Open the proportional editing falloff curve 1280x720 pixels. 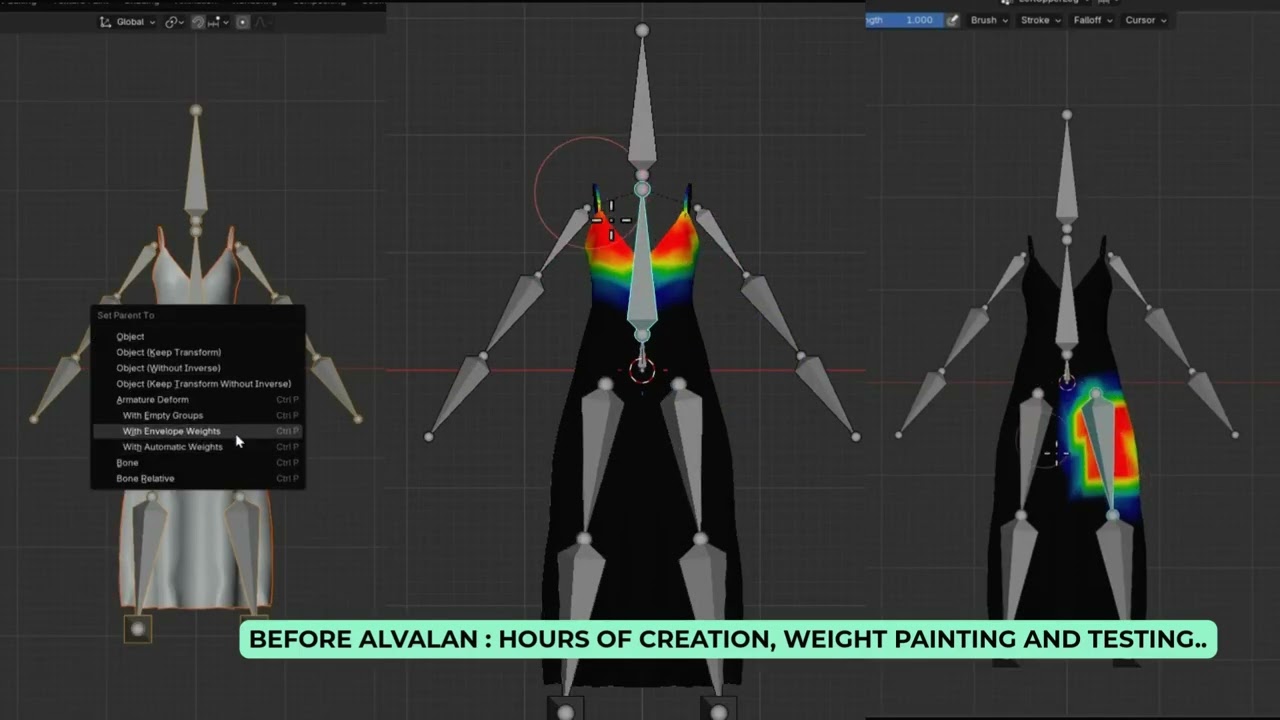[262, 22]
